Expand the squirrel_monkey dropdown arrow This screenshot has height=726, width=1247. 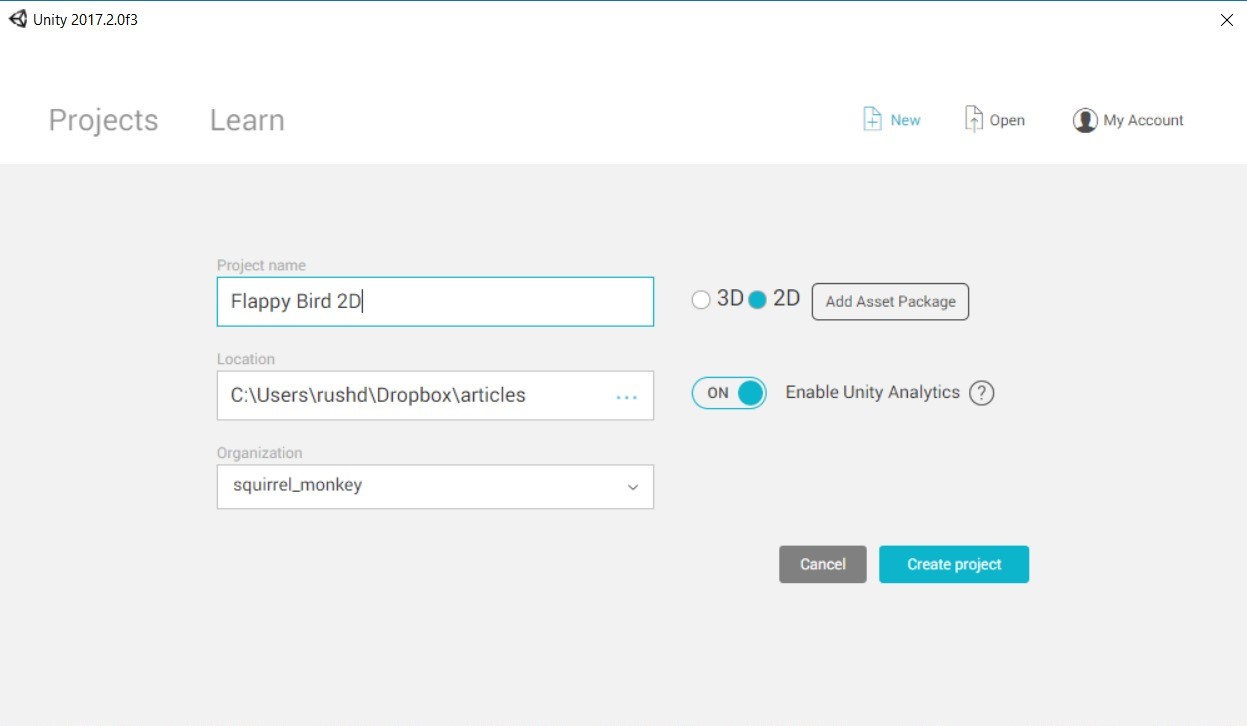click(632, 487)
